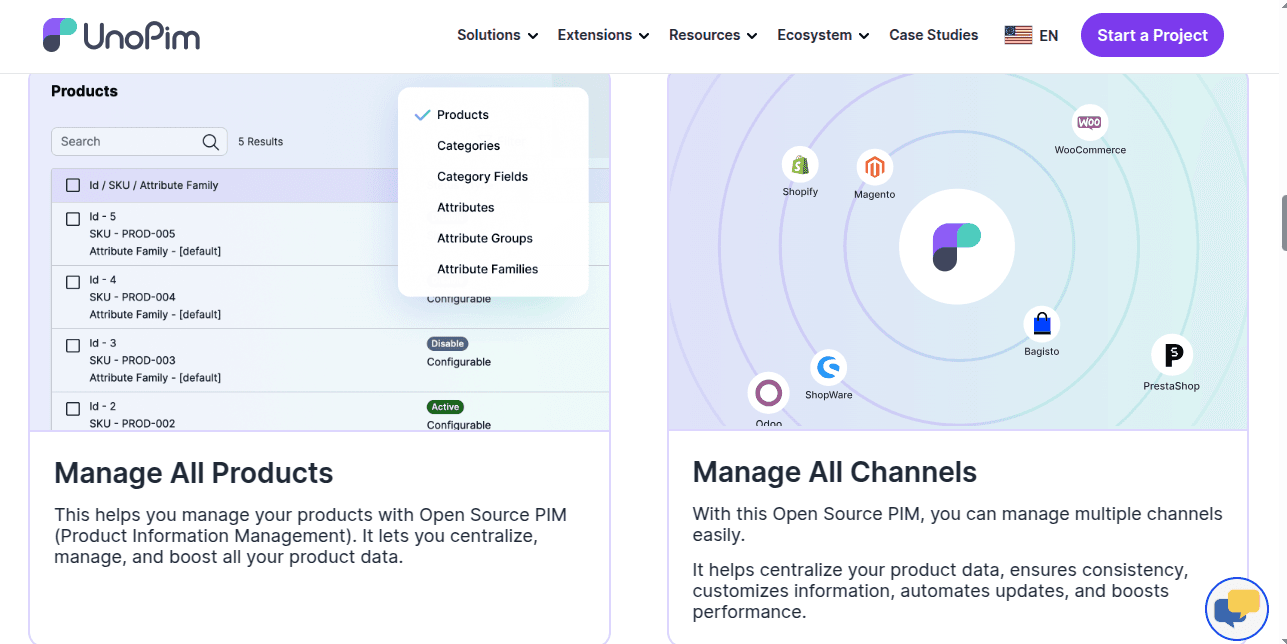Expand the Solutions dropdown menu
This screenshot has width=1287, height=644.
point(497,35)
